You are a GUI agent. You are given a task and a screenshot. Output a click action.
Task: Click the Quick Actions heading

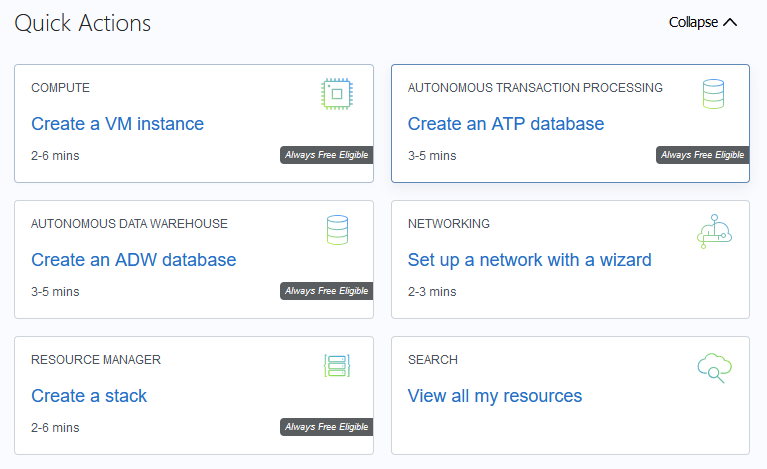pyautogui.click(x=83, y=23)
